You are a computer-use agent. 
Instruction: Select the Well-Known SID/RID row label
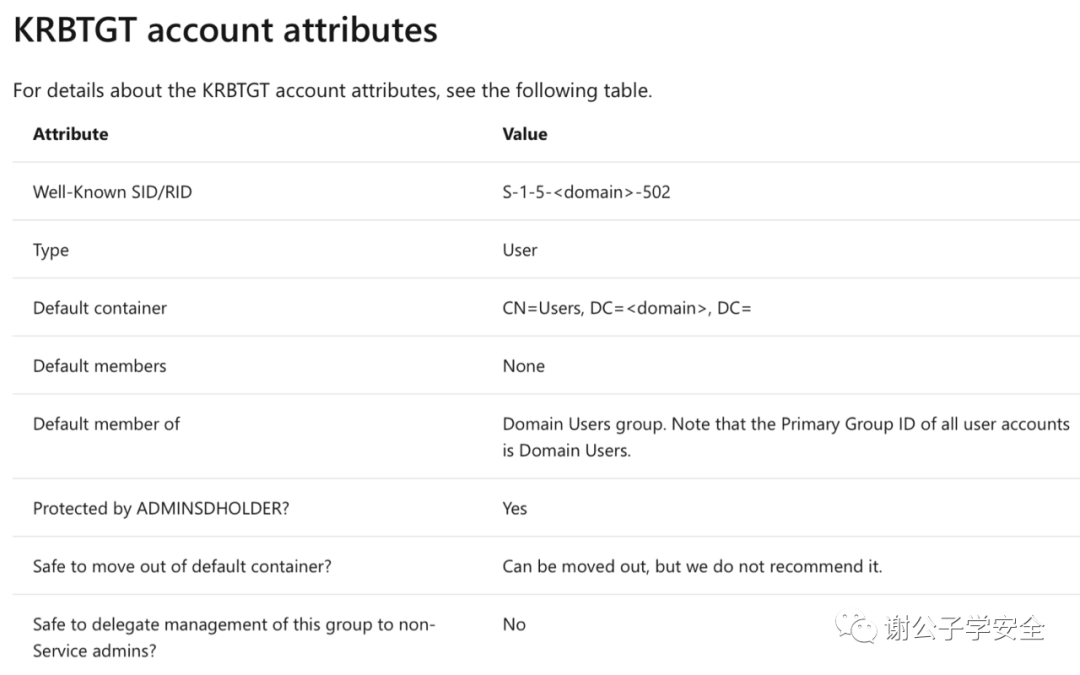(x=112, y=192)
